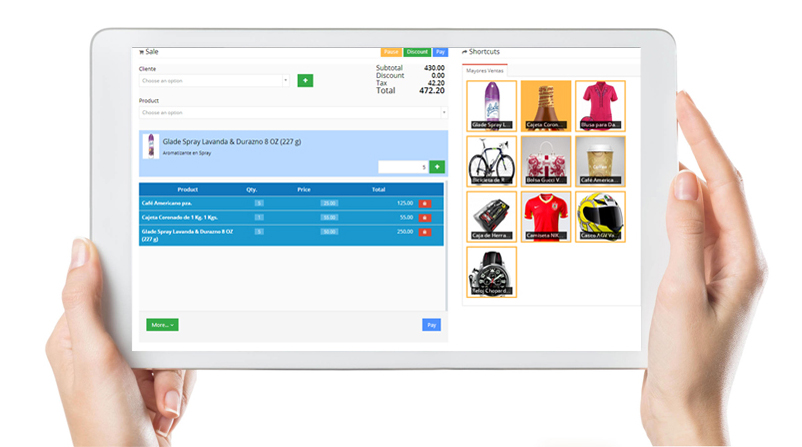Choose Caja de Herramientas shortcut
Viewport: 802px width, 447px height.
click(491, 216)
